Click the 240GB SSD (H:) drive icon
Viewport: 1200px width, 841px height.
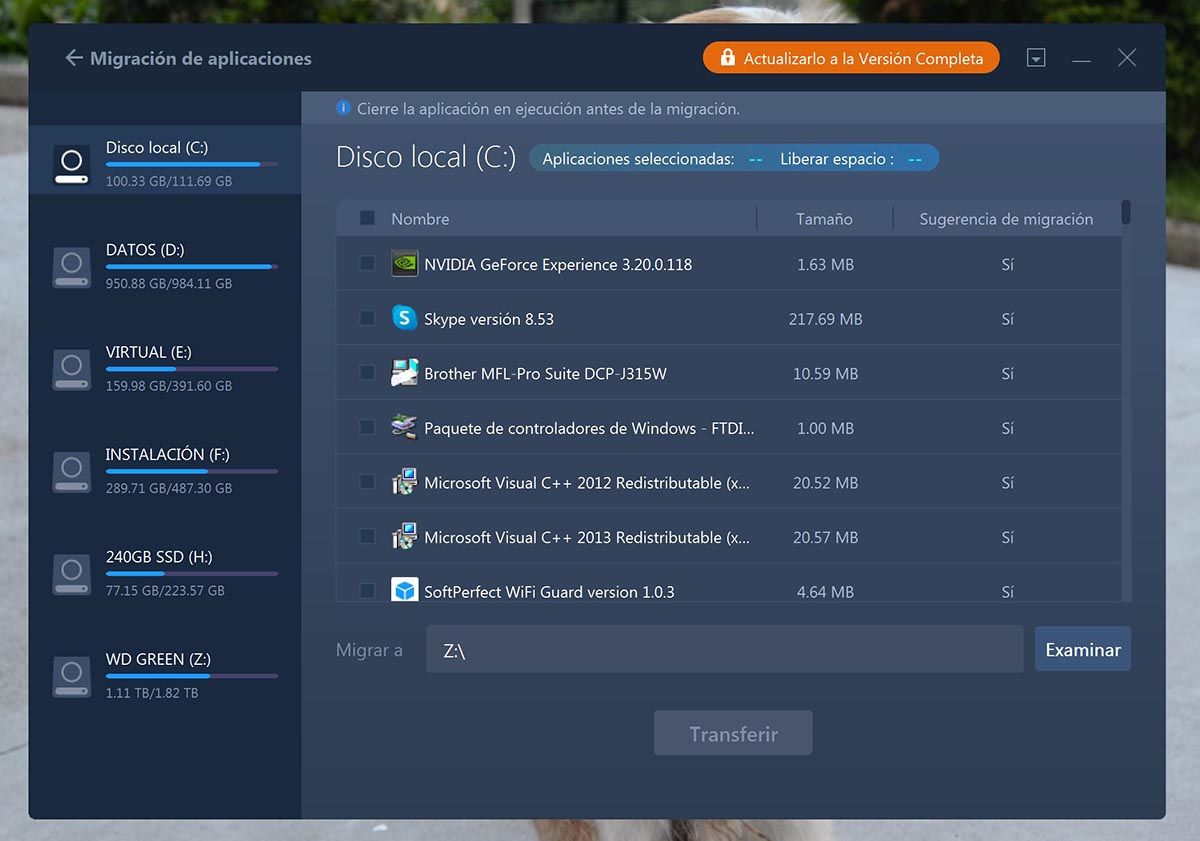pyautogui.click(x=71, y=574)
